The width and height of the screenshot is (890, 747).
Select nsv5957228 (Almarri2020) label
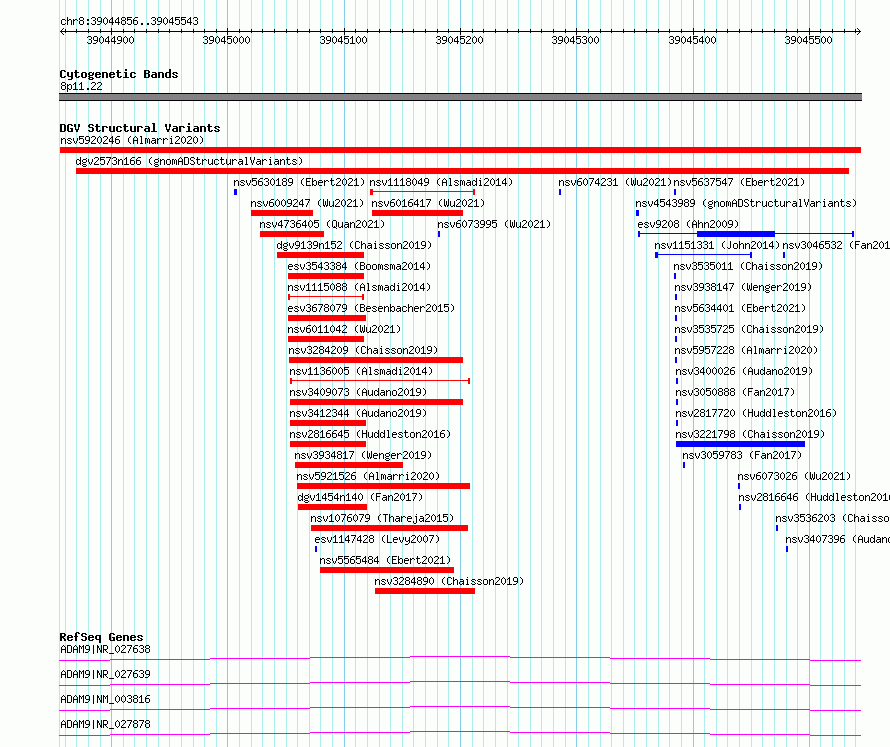click(746, 350)
